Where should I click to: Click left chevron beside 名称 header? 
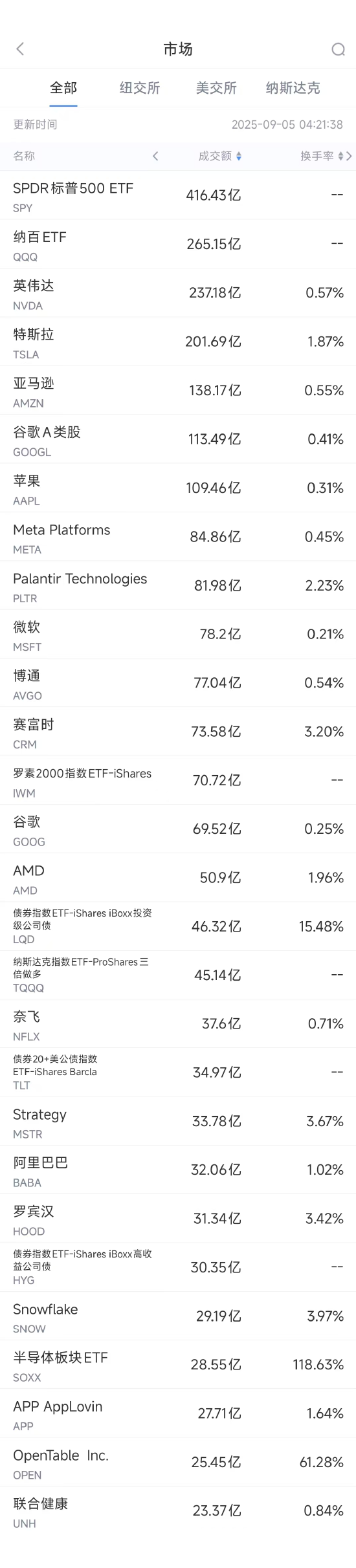click(x=155, y=156)
